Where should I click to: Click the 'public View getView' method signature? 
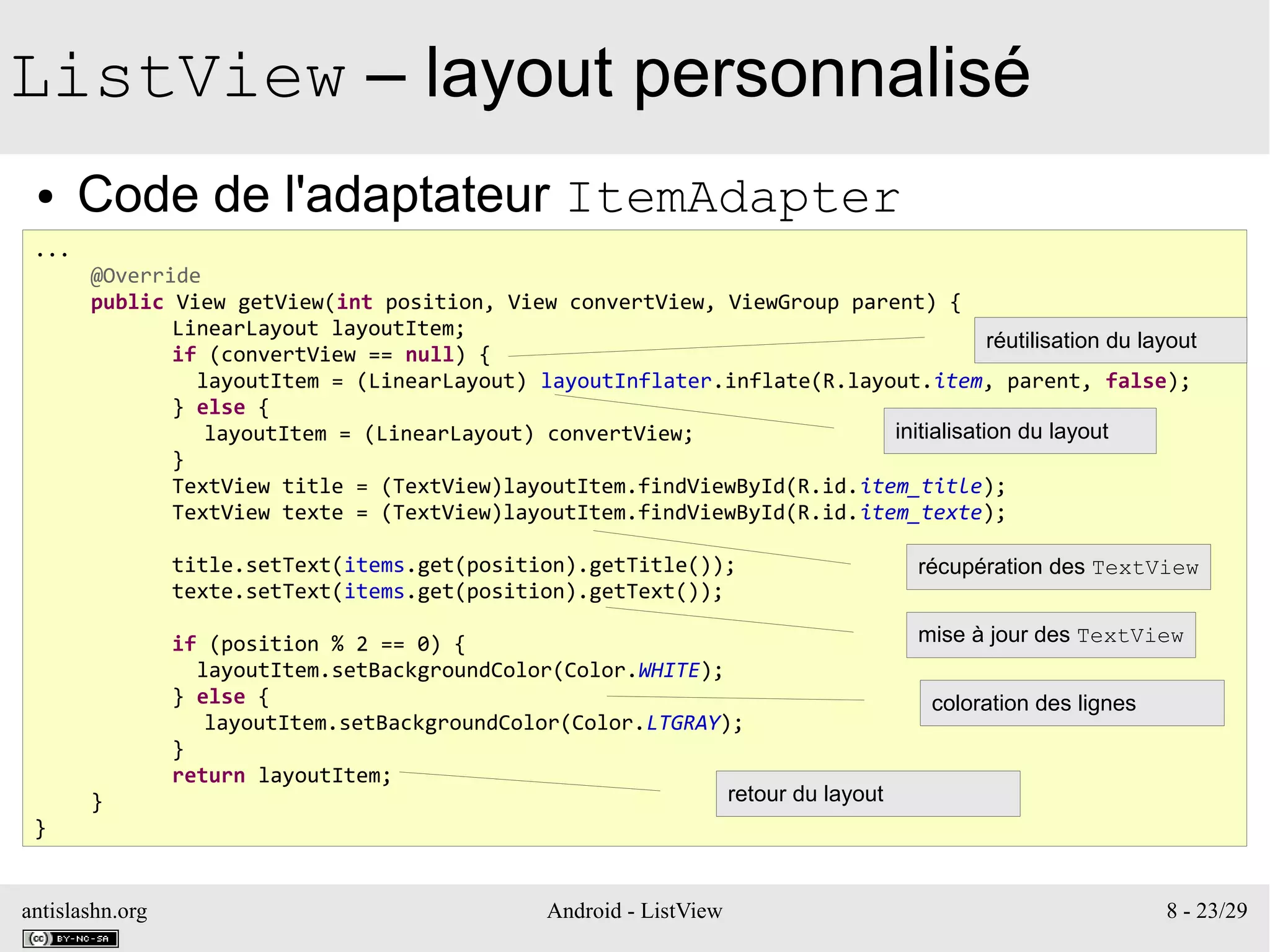point(525,302)
